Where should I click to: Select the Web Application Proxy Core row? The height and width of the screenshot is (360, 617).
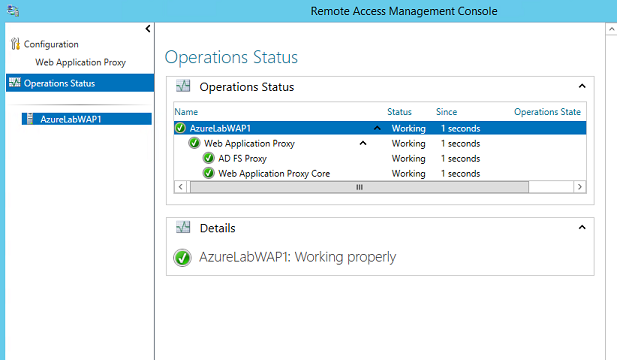380,173
